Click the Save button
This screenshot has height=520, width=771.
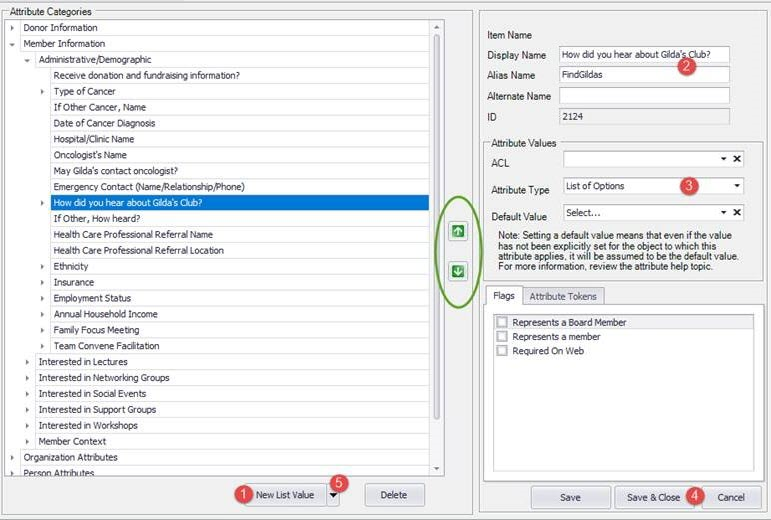pos(570,497)
